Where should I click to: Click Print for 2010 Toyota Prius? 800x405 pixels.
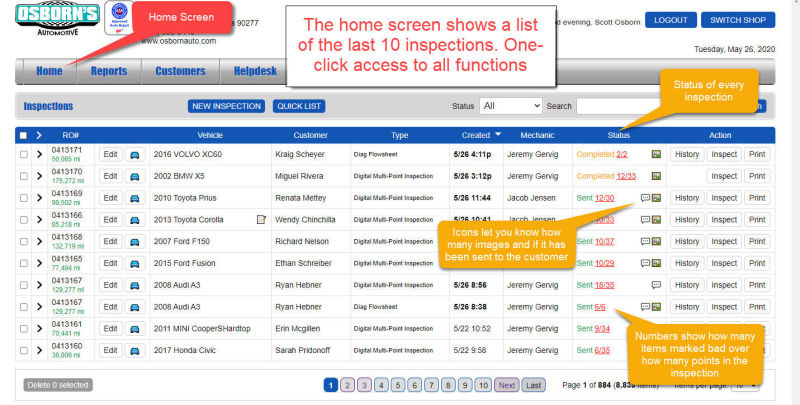[x=757, y=198]
